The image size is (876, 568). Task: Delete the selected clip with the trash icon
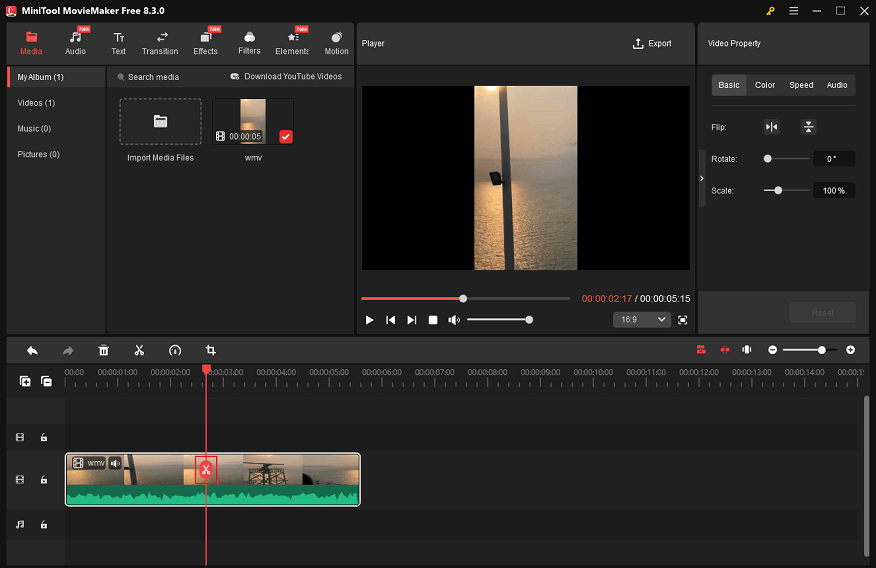[x=103, y=350]
